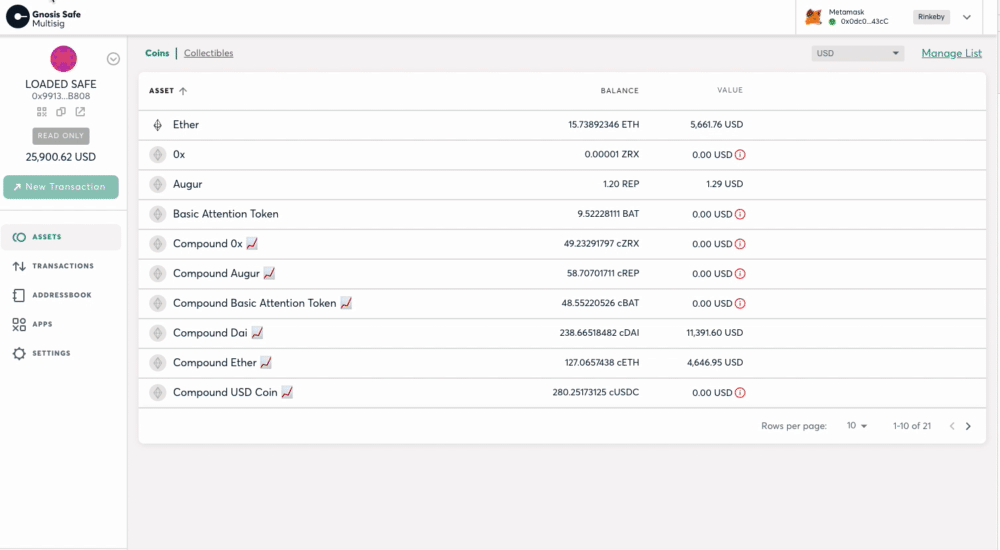Expand the Safe selector chevron in sidebar

coord(113,59)
